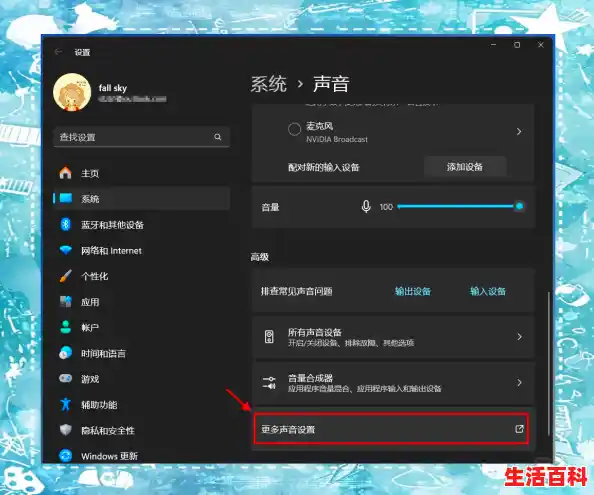Open the fall sky profile avatar
Image resolution: width=594 pixels, height=495 pixels.
72,92
